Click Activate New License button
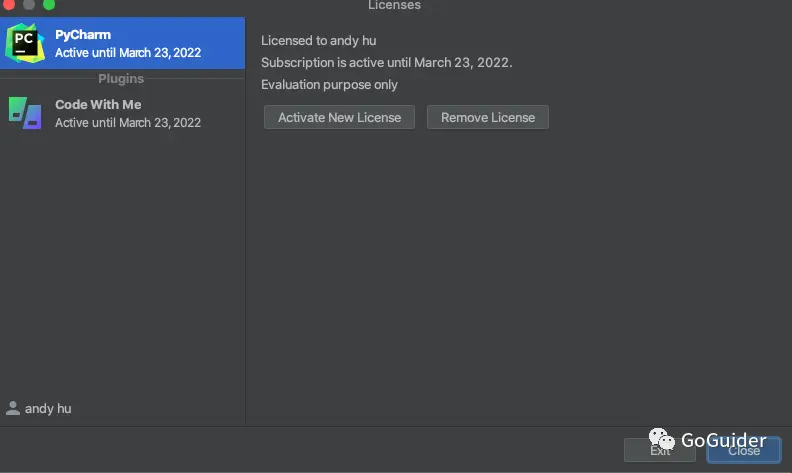The height and width of the screenshot is (473, 792). [x=339, y=117]
